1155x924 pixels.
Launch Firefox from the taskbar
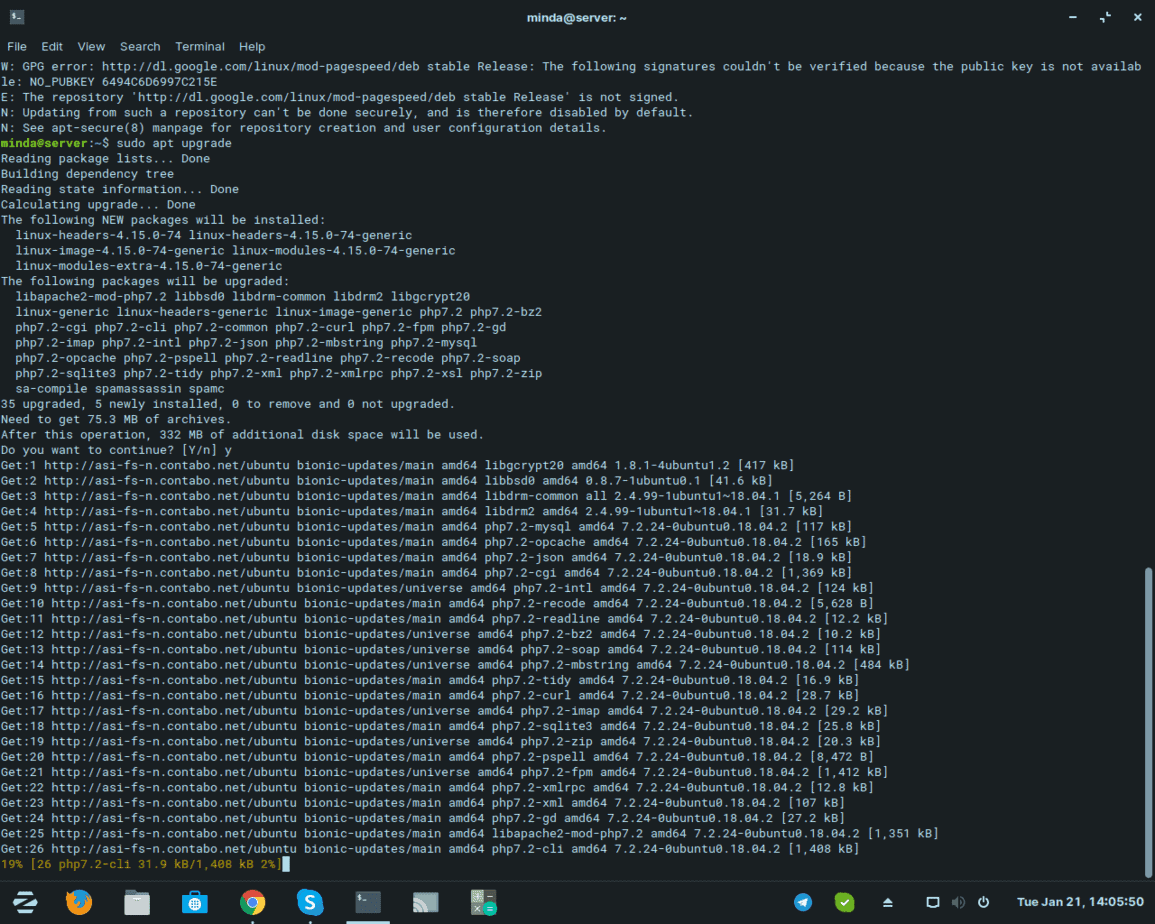pyautogui.click(x=80, y=902)
